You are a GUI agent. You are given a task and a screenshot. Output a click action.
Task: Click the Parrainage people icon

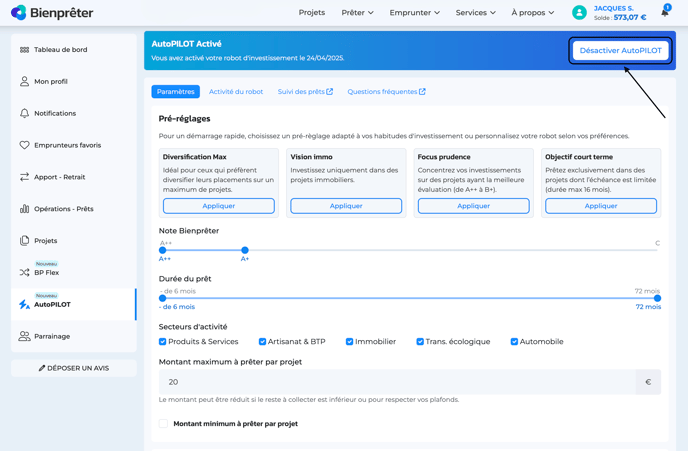[x=25, y=336]
